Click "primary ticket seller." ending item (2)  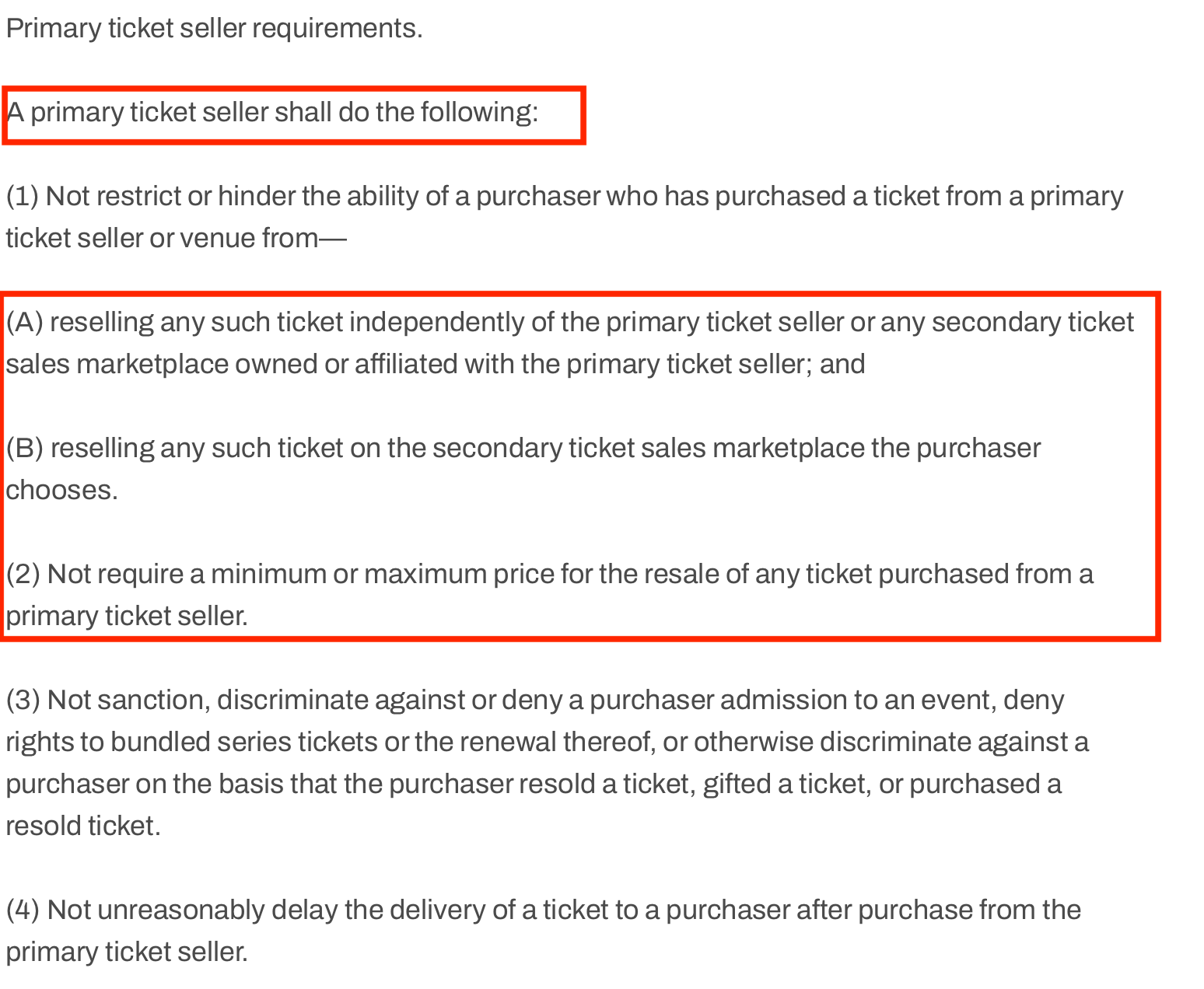click(127, 617)
